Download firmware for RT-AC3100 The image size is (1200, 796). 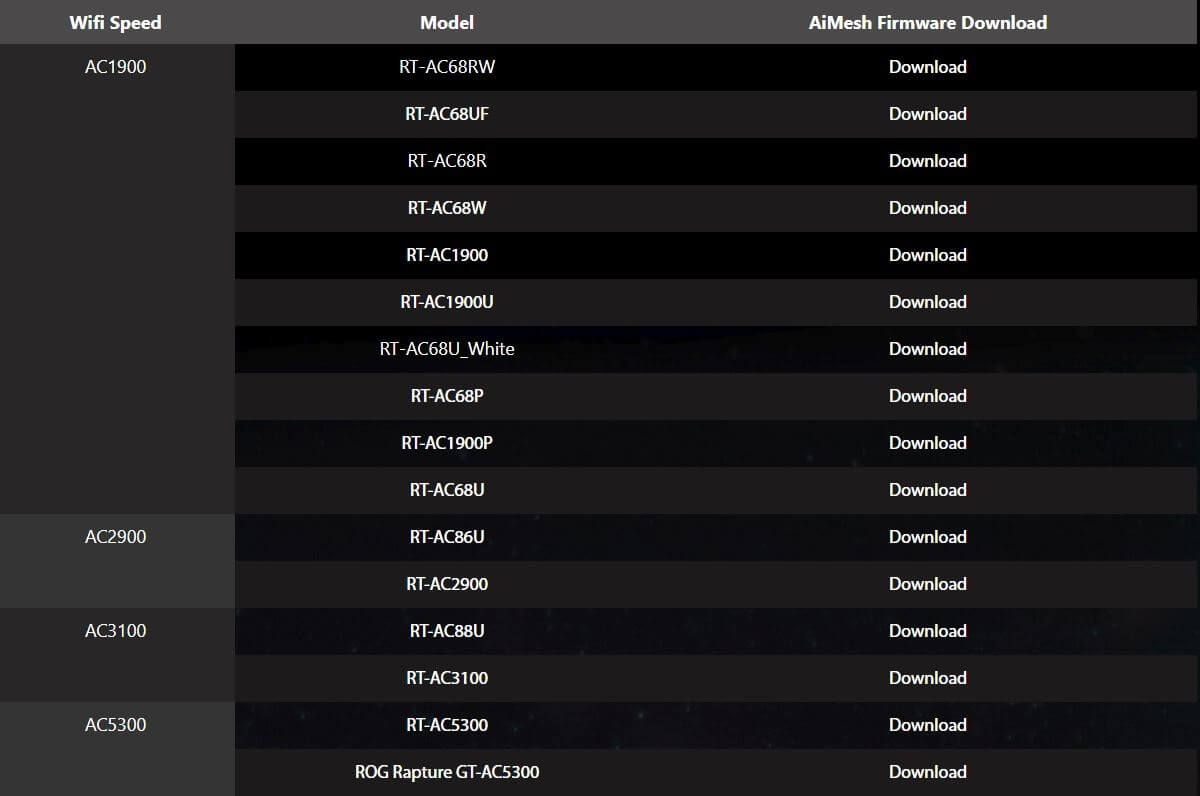click(927, 678)
